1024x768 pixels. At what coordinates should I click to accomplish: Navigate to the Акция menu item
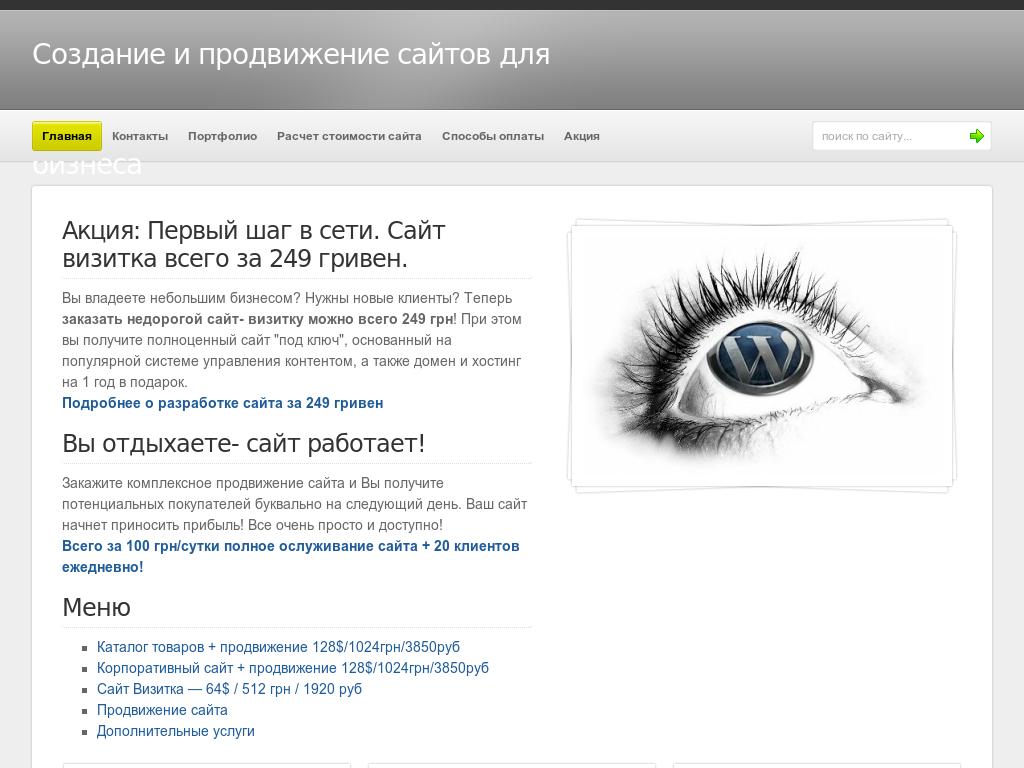pos(582,136)
